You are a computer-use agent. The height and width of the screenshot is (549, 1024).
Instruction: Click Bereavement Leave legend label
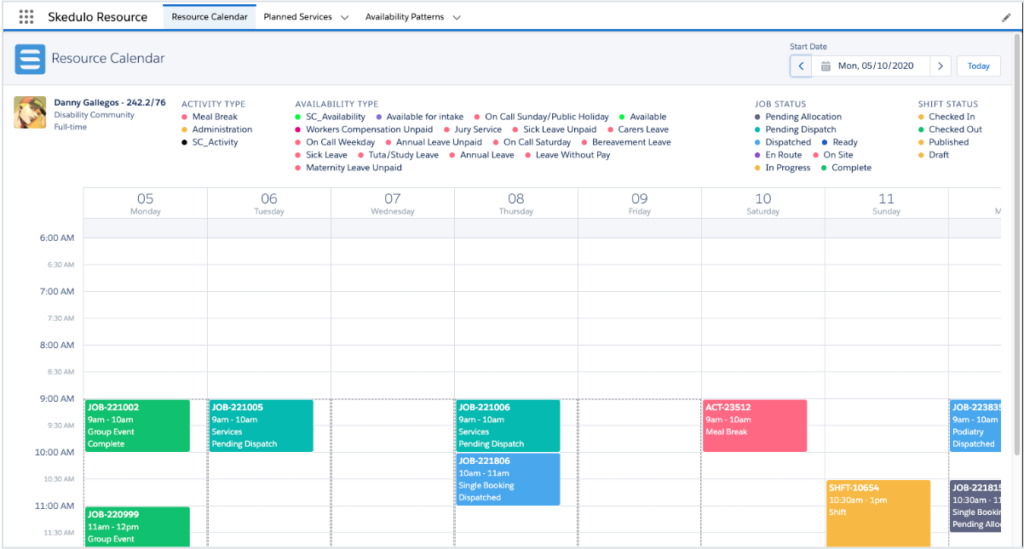pos(632,142)
